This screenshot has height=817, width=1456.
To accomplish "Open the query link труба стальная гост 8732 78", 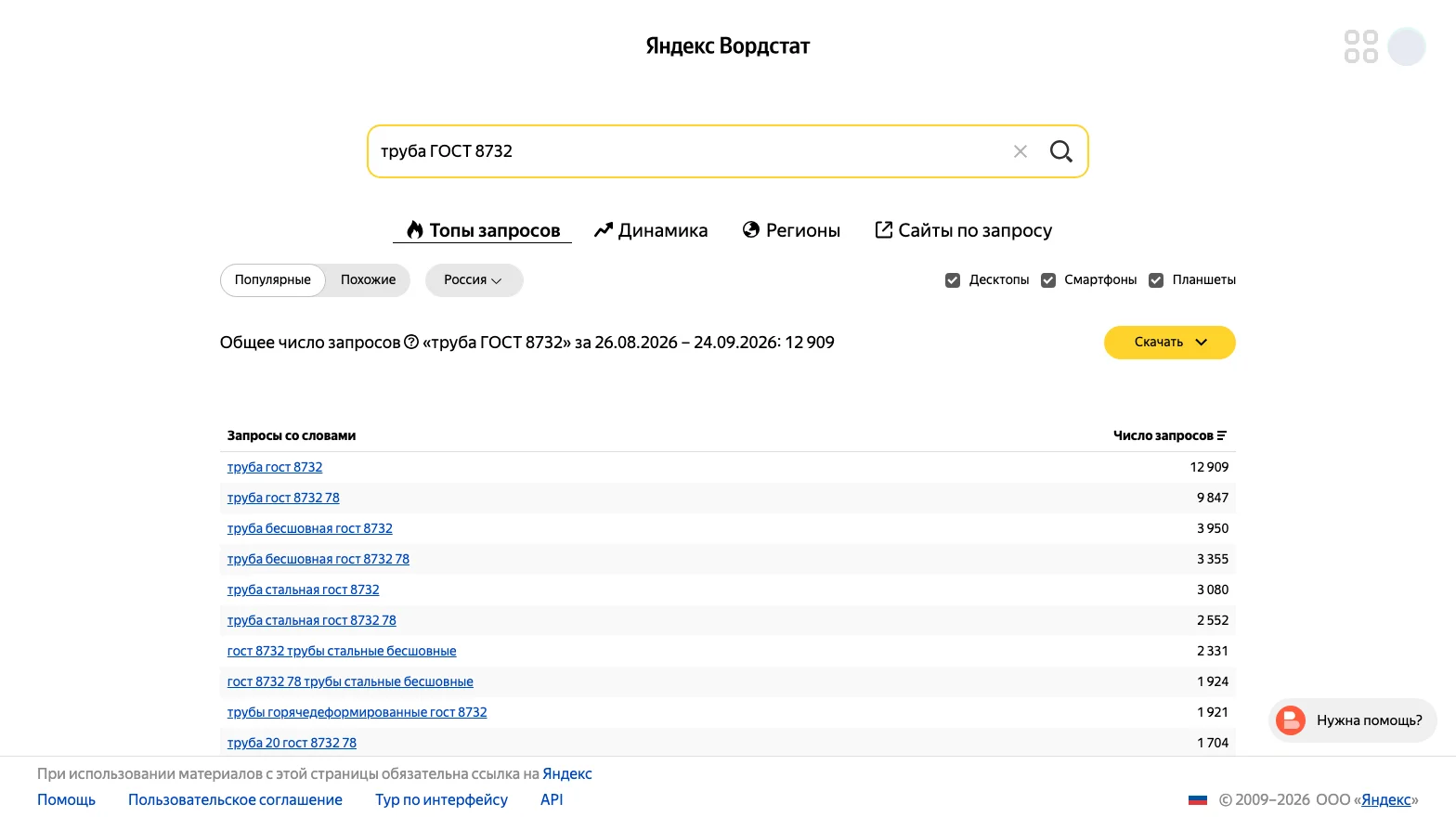I will (x=312, y=620).
